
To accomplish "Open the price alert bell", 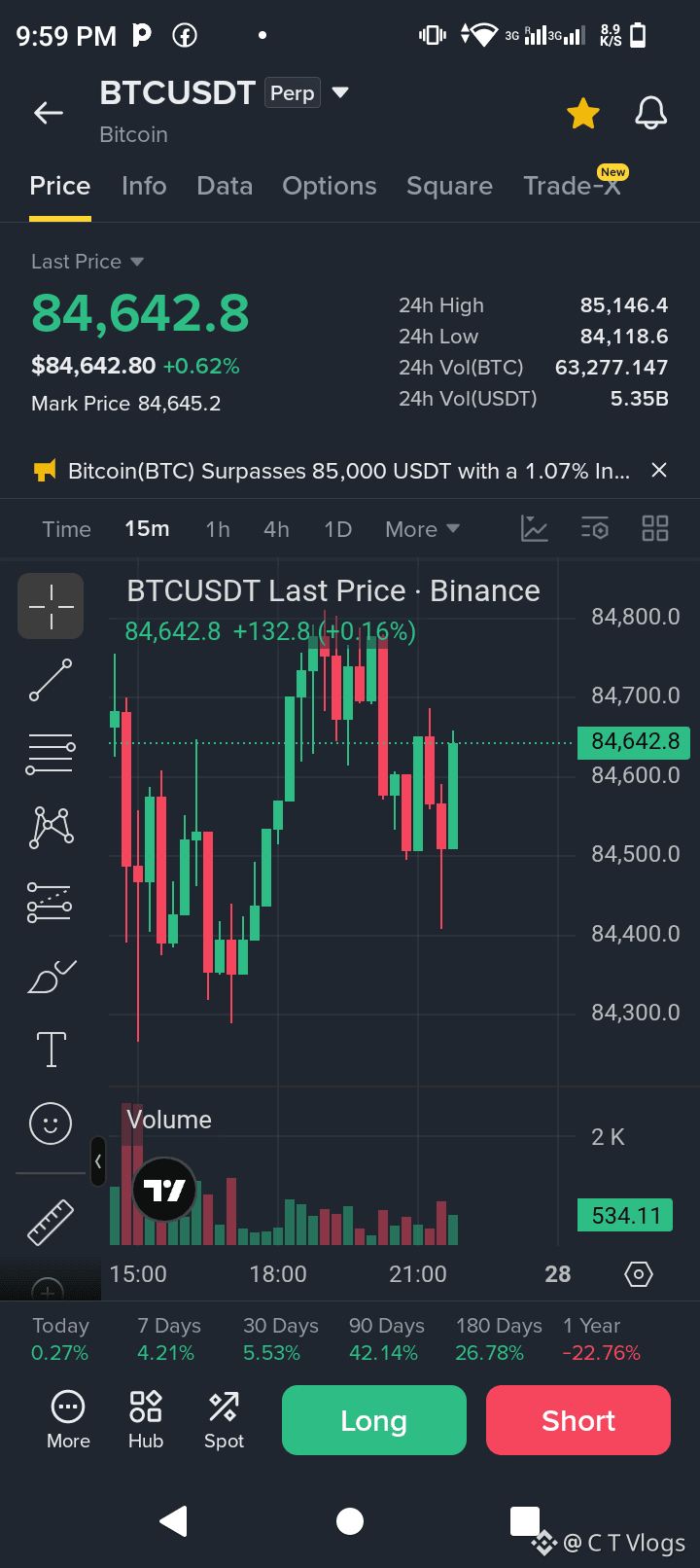I will point(651,113).
